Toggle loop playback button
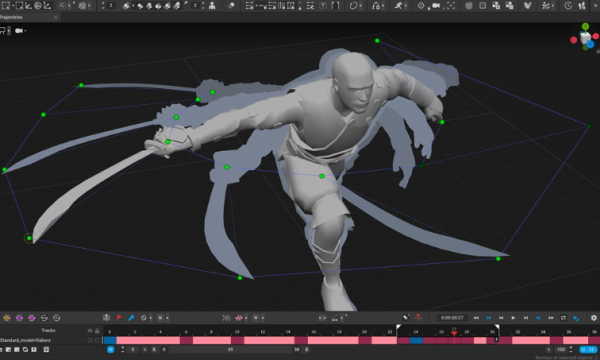Image resolution: width=600 pixels, height=360 pixels. [563, 318]
